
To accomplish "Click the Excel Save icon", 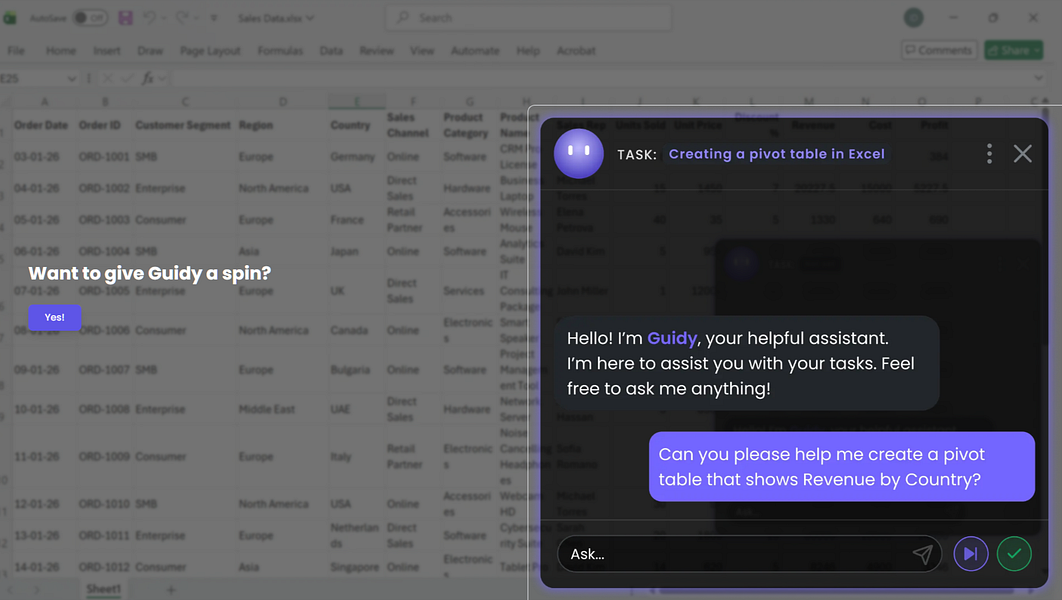I will [x=125, y=18].
